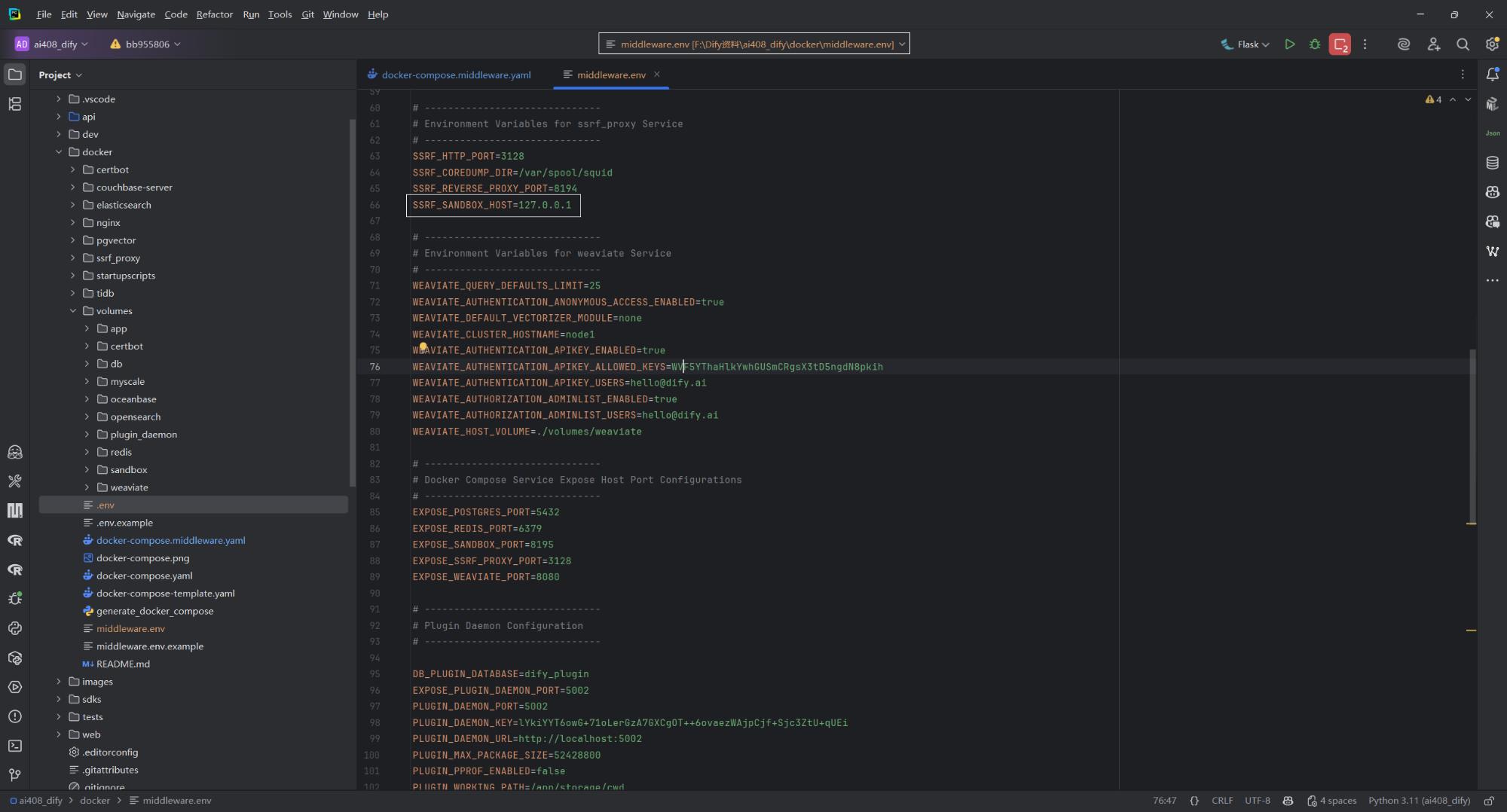This screenshot has height=812, width=1507.
Task: Open the Structure tool window icon
Action: (x=15, y=104)
